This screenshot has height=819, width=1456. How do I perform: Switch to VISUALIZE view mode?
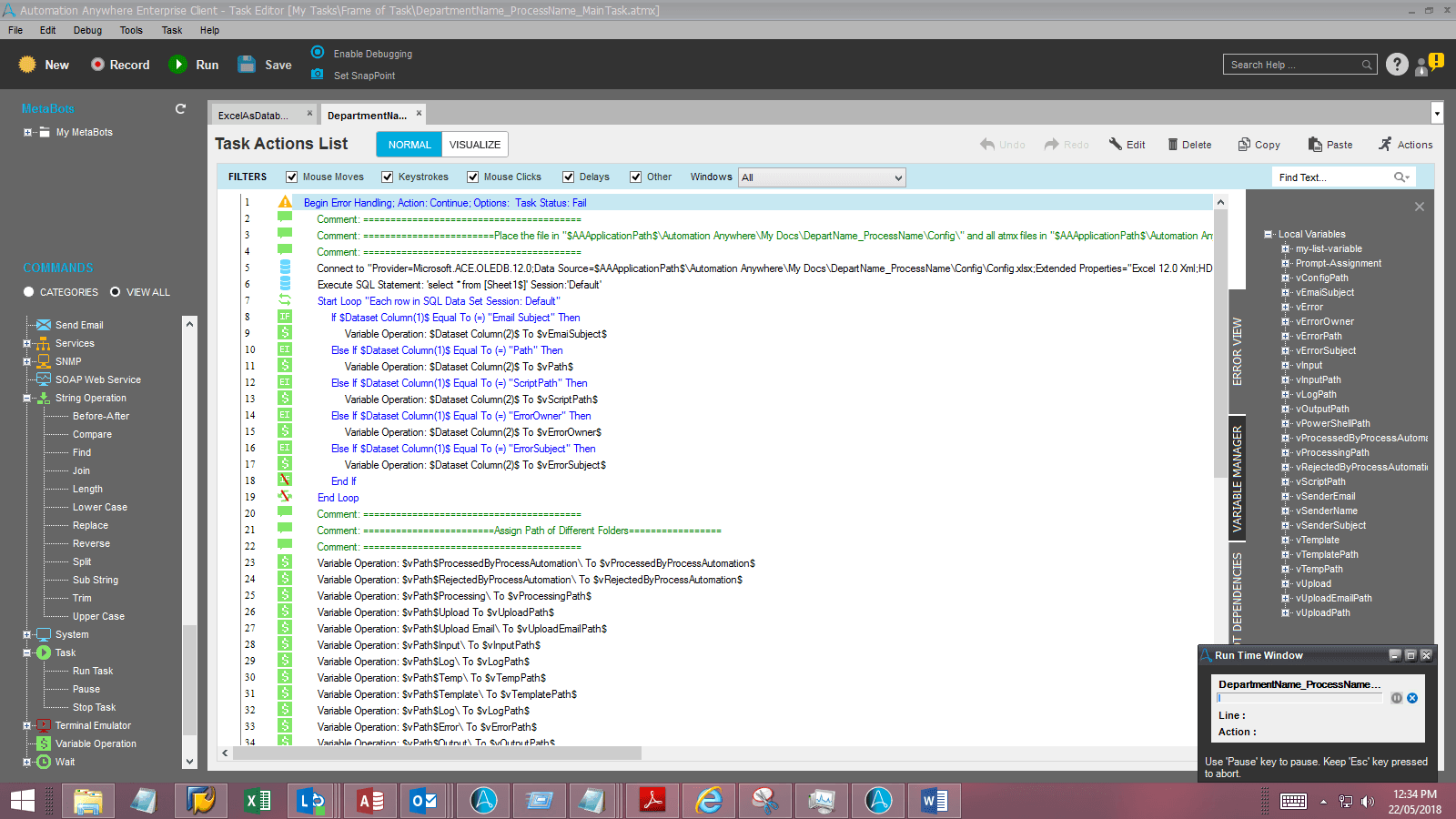475,145
